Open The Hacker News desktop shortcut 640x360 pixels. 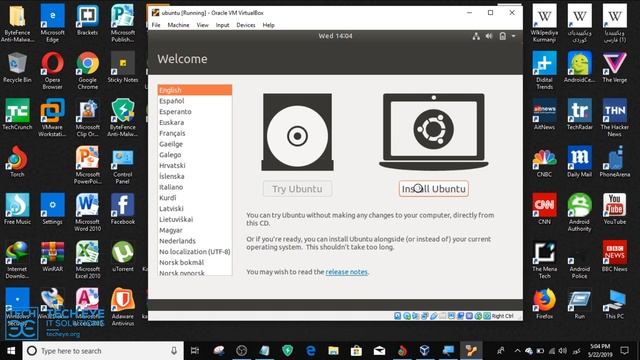coord(615,118)
